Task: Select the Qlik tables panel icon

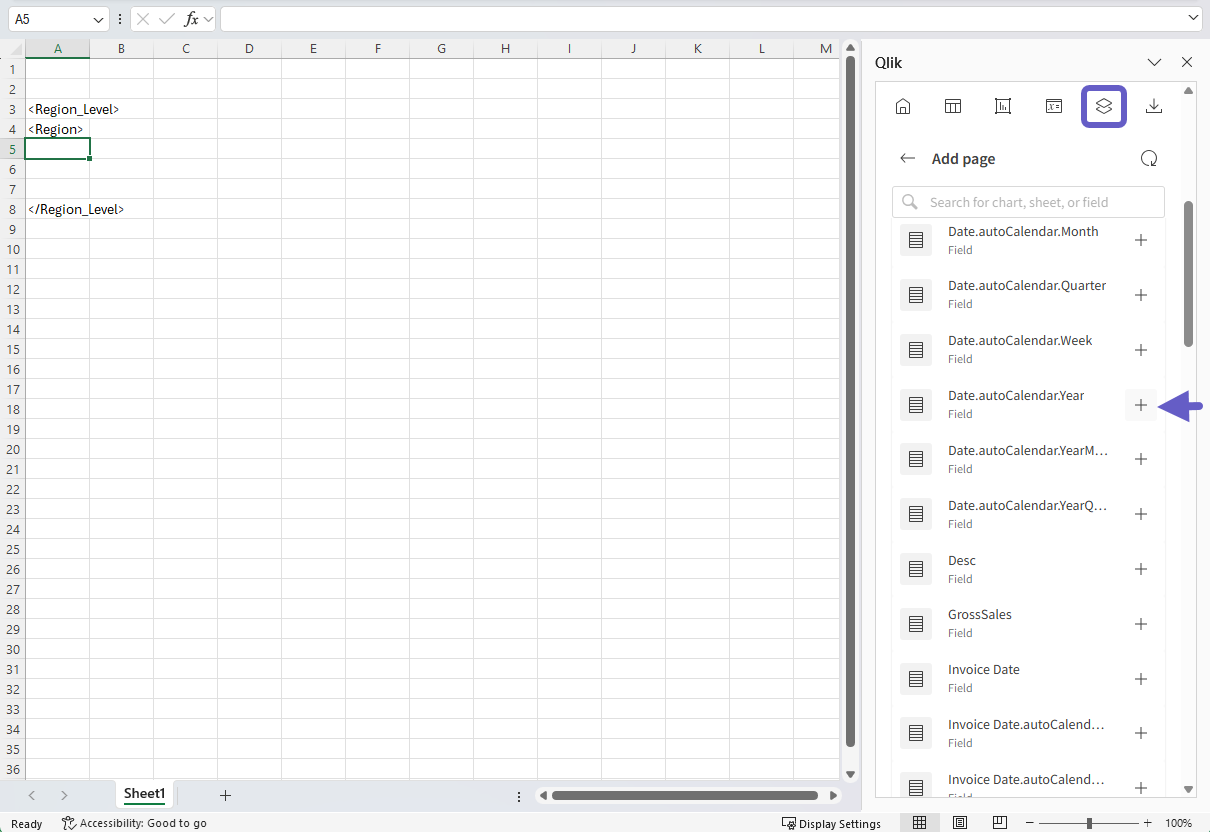Action: click(x=953, y=106)
